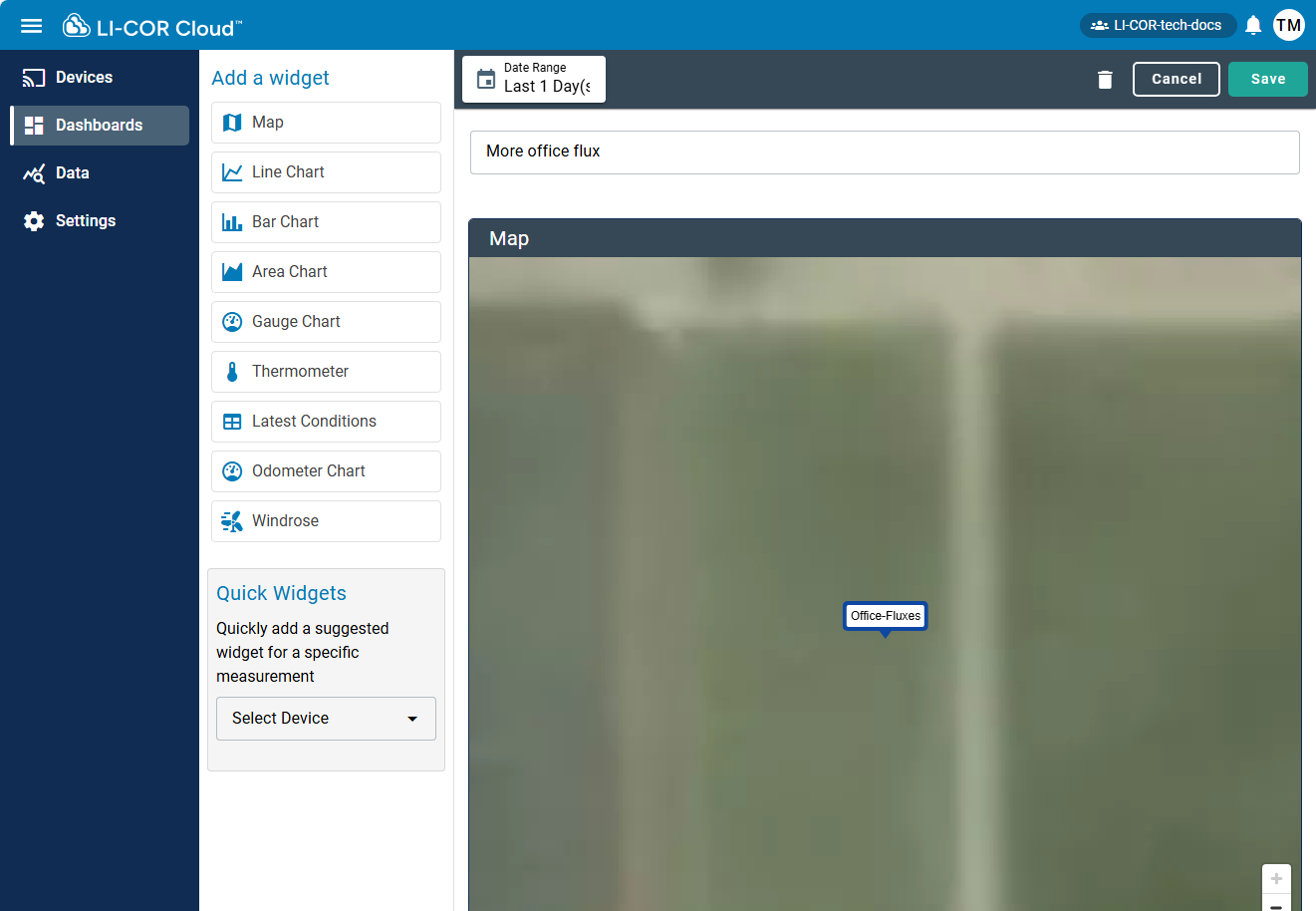The width and height of the screenshot is (1316, 911).
Task: Click the Devices cast icon
Action: [x=34, y=78]
